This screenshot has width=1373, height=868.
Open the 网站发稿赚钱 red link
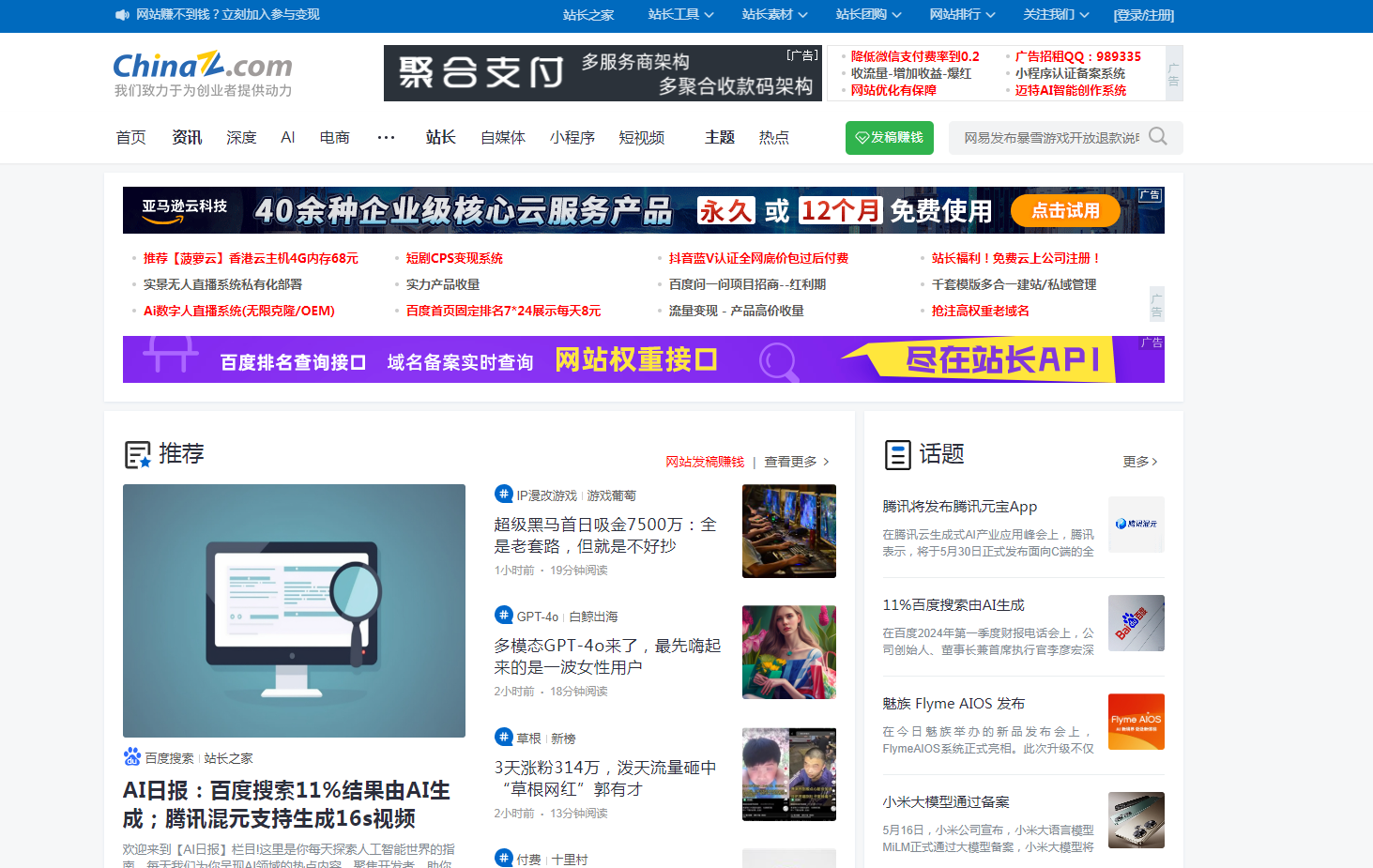coord(705,462)
